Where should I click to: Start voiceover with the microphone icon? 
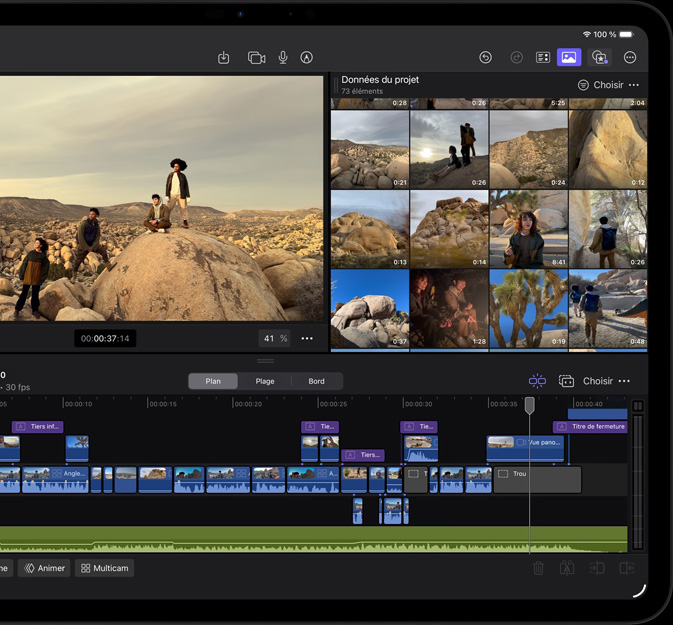pos(283,58)
